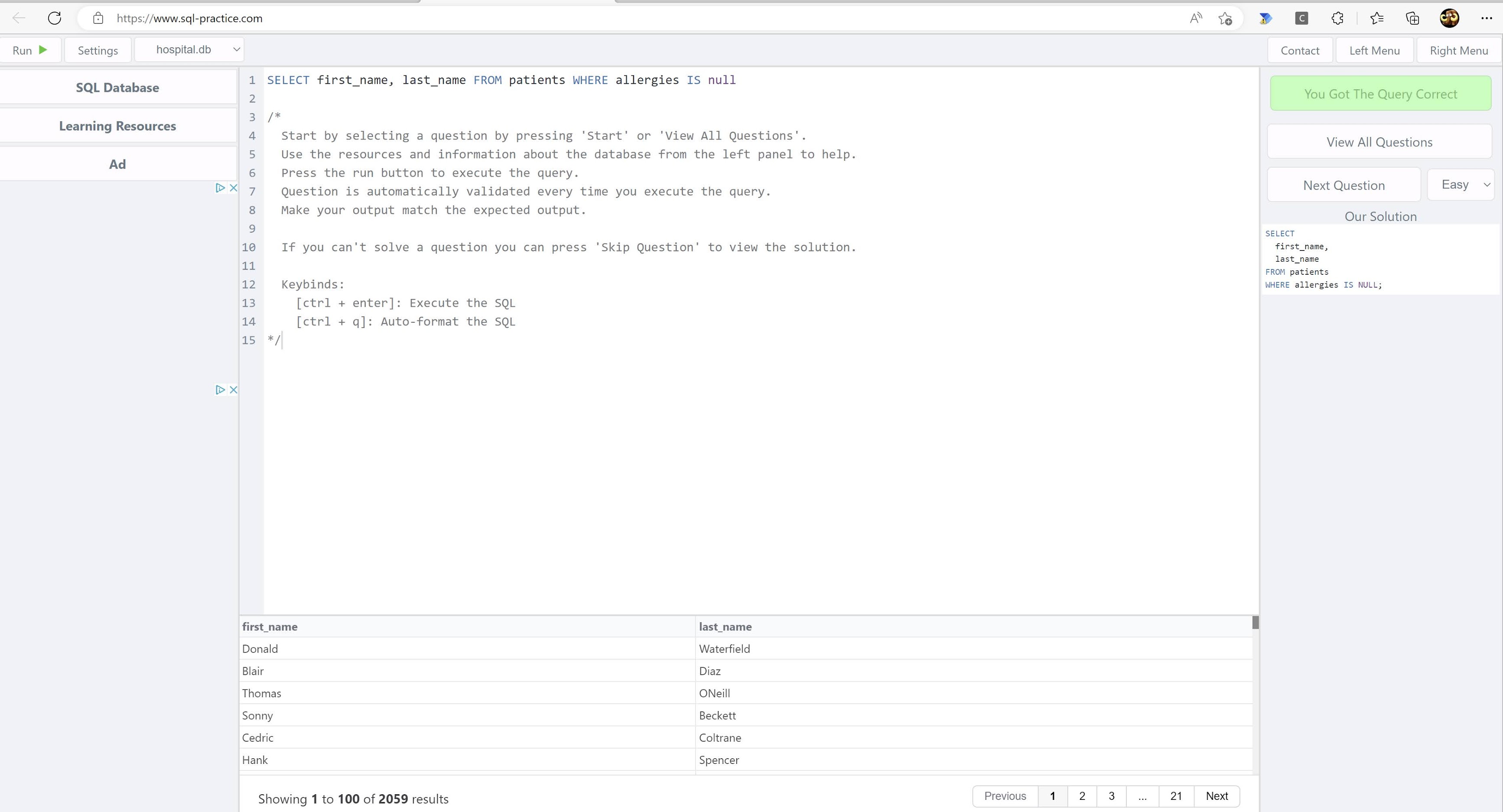The image size is (1503, 812).
Task: Open the browser Extensions puzzle icon
Action: point(1337,18)
